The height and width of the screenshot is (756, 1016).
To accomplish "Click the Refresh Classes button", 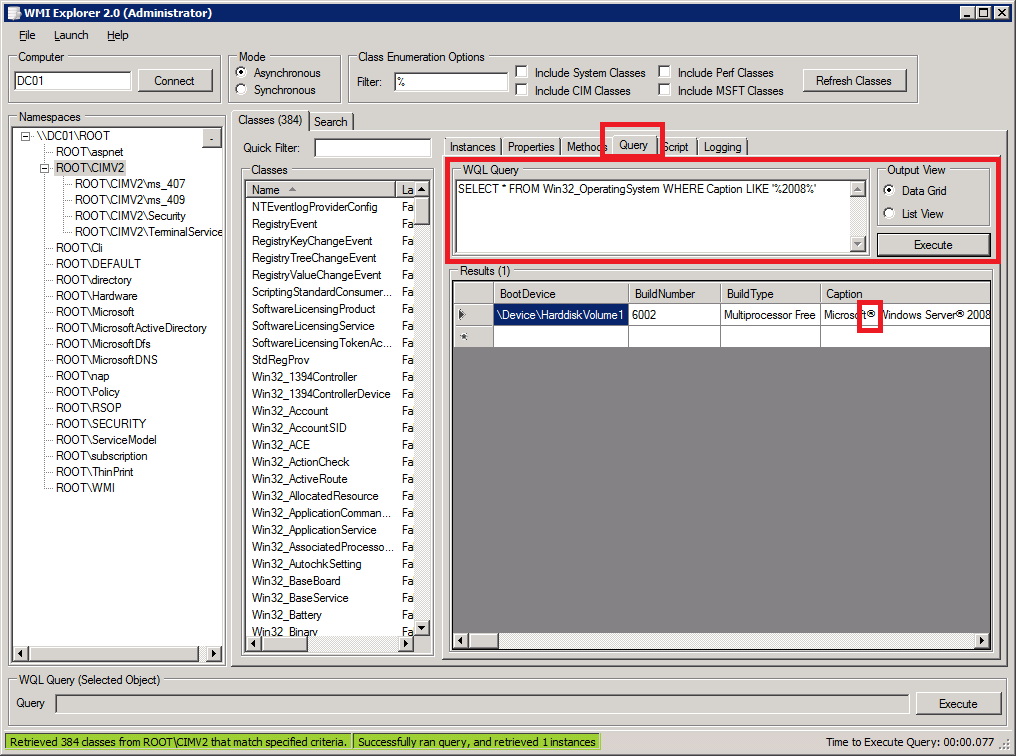I will coord(853,81).
